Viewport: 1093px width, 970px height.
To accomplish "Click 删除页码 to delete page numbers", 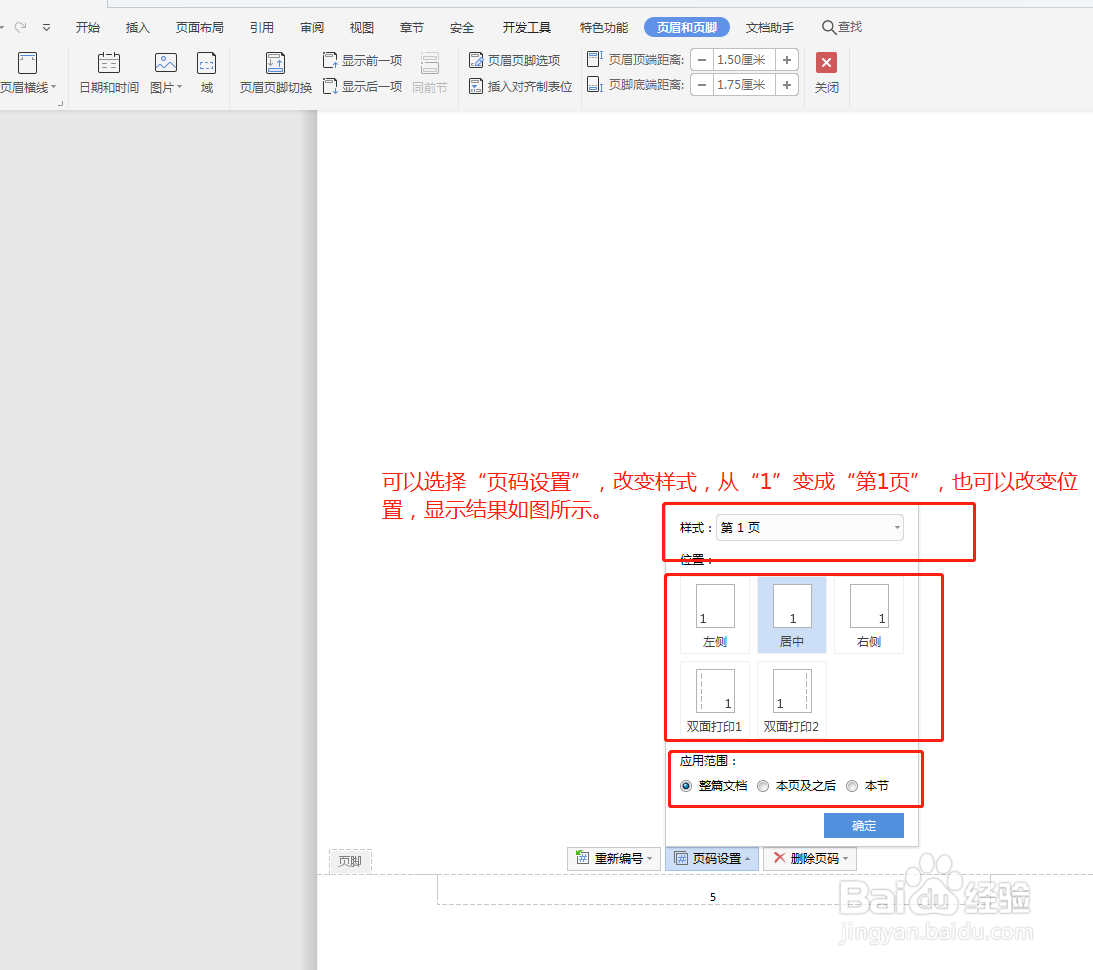I will pos(808,858).
